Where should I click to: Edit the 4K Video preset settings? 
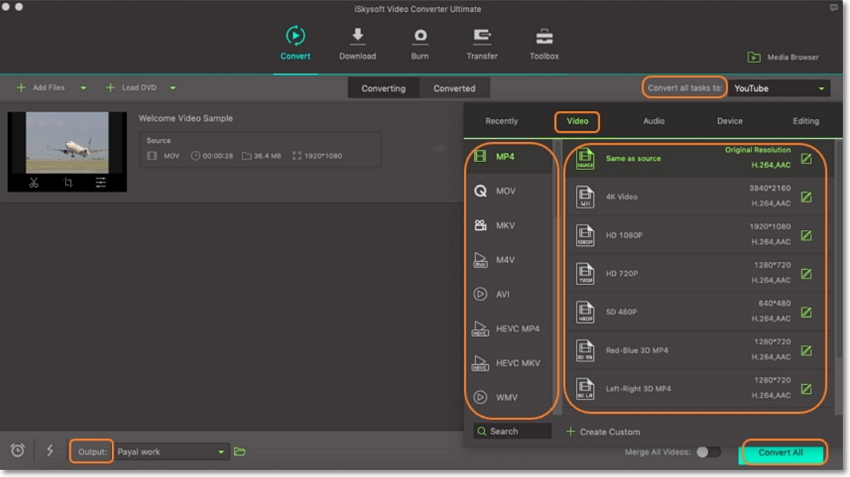(806, 197)
